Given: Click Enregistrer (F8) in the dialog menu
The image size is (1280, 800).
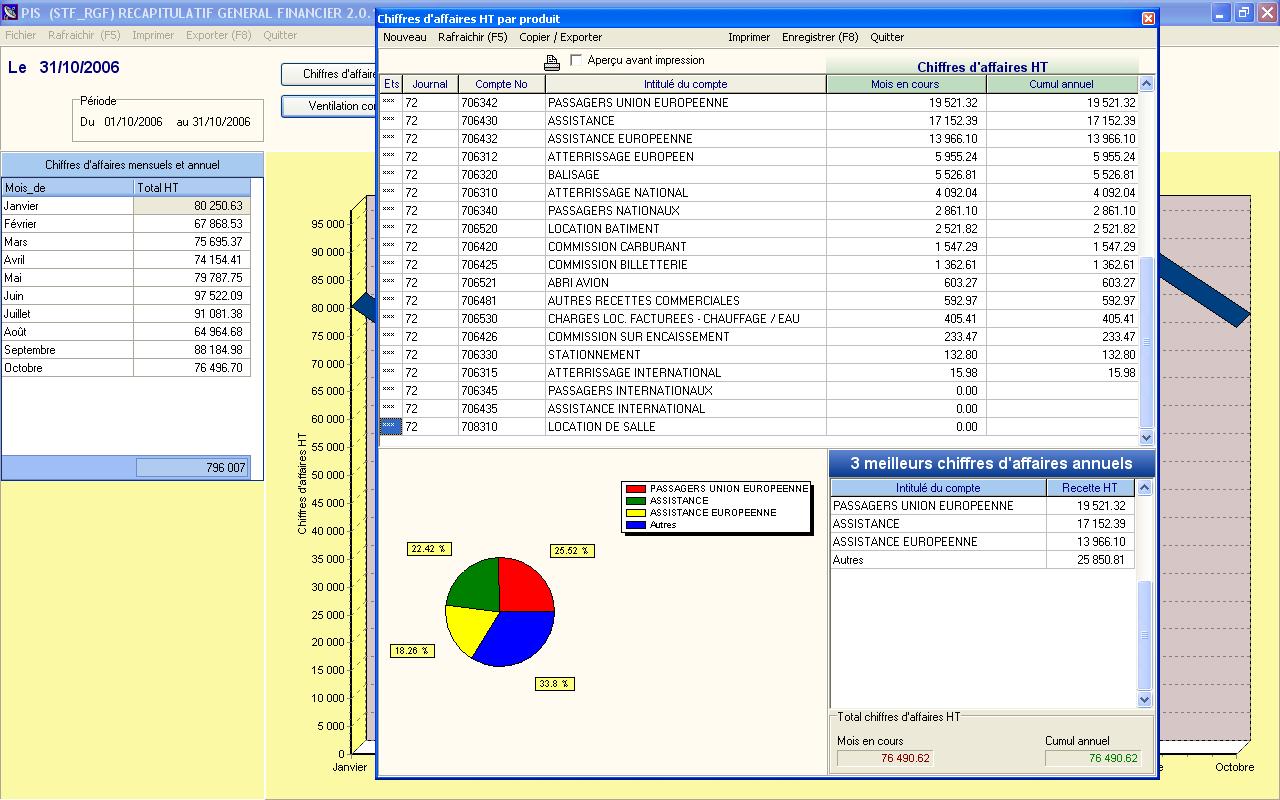Looking at the screenshot, I should pos(820,38).
